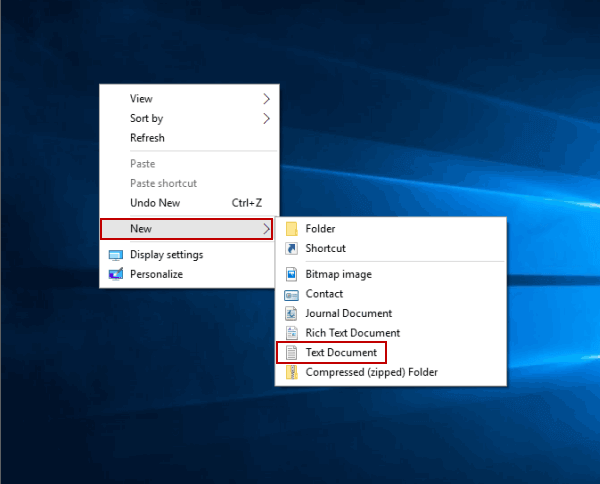The width and height of the screenshot is (600, 484).
Task: Click the Folder icon in New submenu
Action: [292, 229]
